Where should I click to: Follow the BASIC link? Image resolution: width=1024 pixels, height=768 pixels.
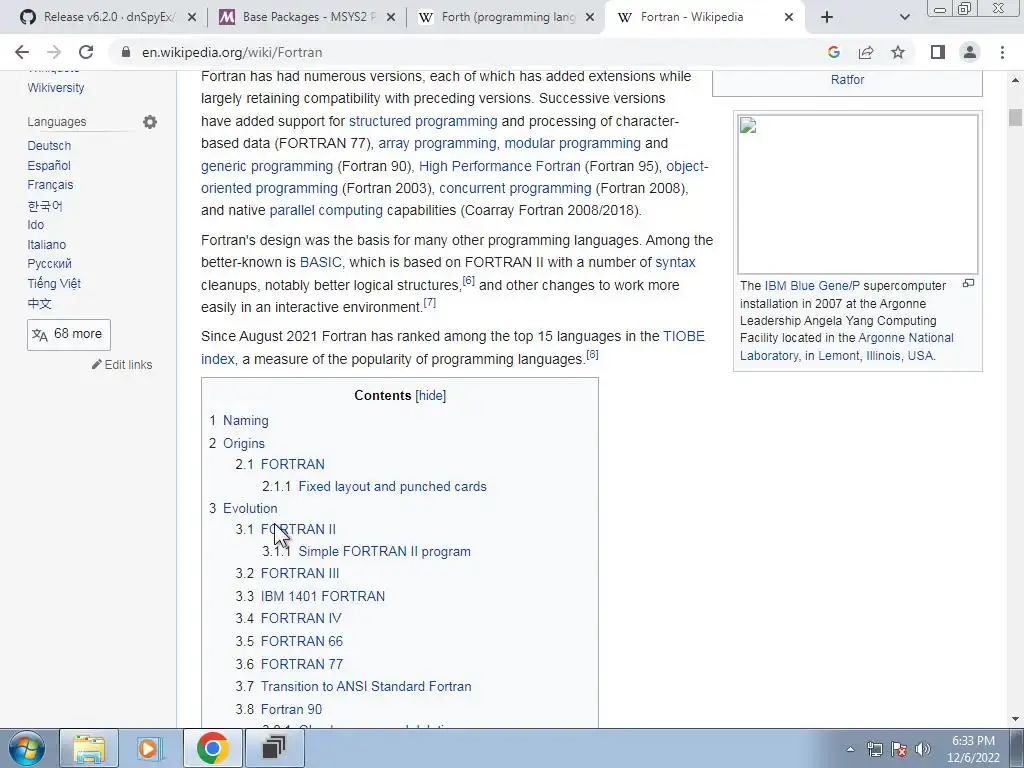tap(321, 263)
